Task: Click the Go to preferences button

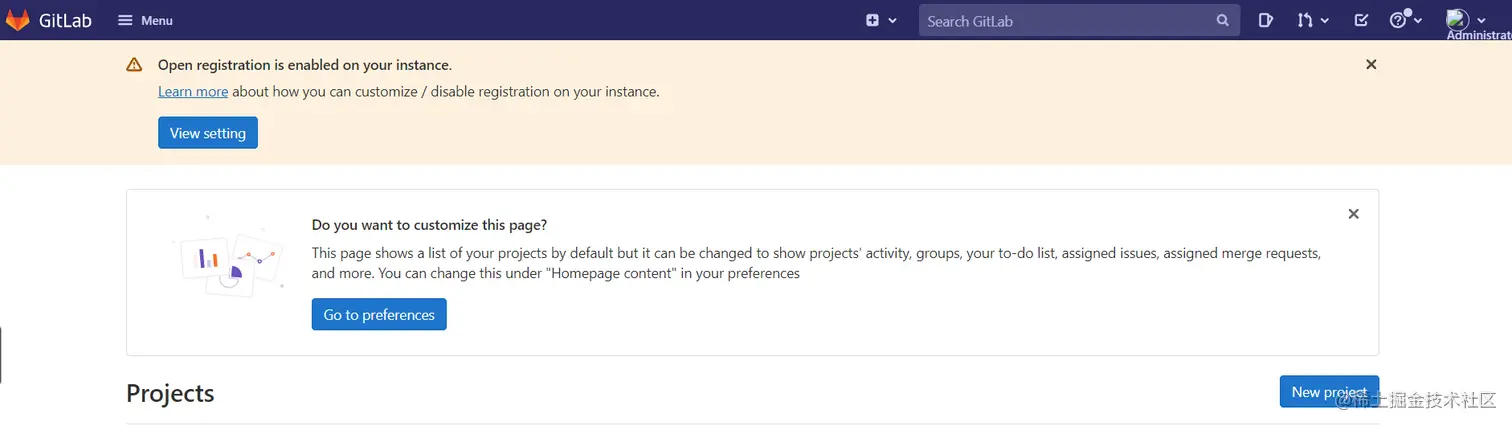Action: click(379, 314)
